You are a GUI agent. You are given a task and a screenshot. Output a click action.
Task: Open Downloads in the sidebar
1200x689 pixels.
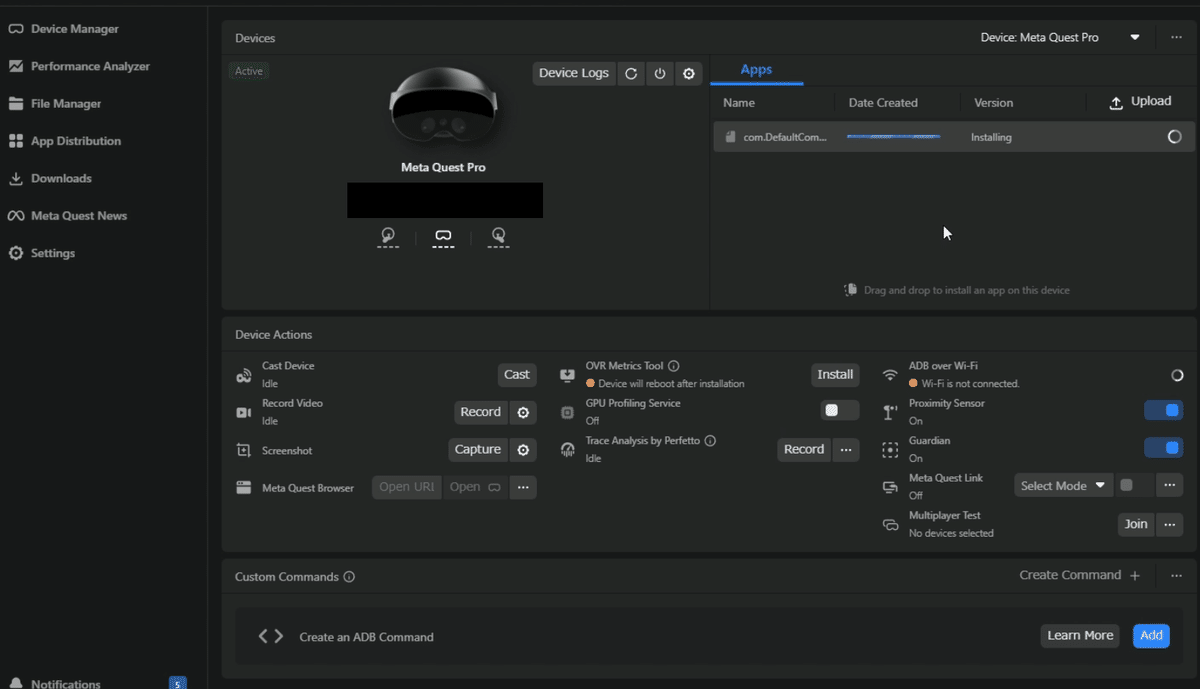[x=50, y=178]
